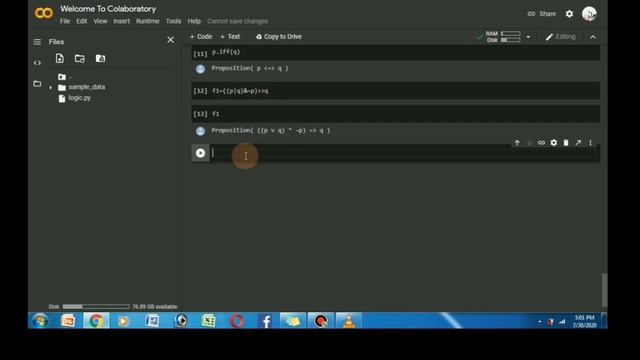Image resolution: width=640 pixels, height=360 pixels.
Task: Open the Edit menu
Action: [82, 21]
